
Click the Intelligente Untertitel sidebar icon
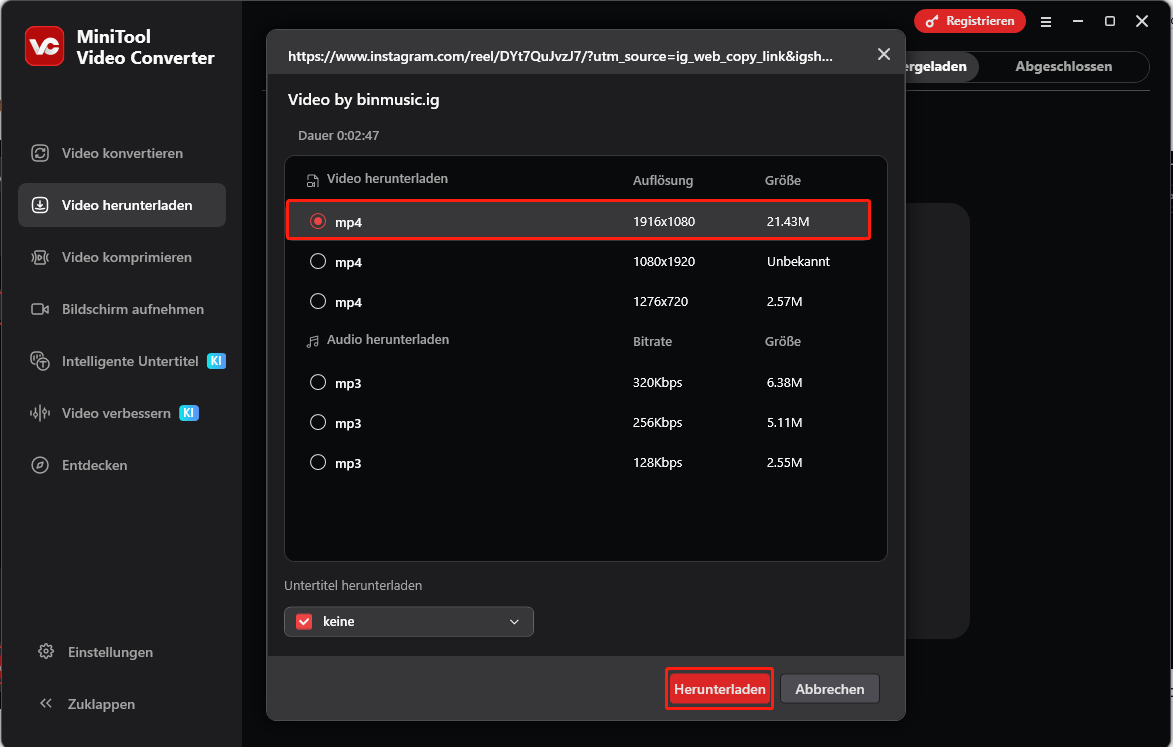(40, 361)
